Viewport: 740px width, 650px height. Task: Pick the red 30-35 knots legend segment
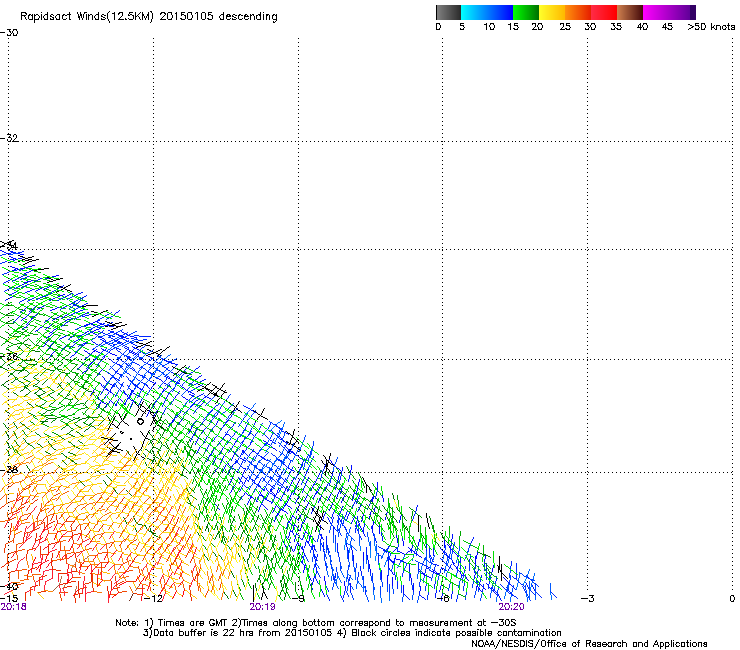tap(604, 12)
